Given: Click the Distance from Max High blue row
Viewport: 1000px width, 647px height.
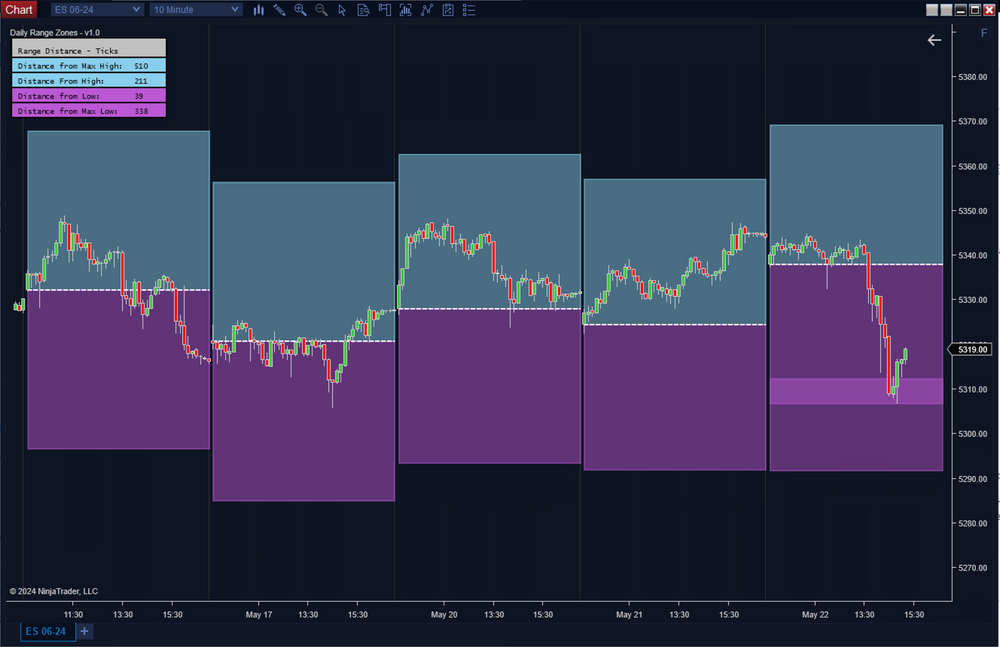Looking at the screenshot, I should coord(88,65).
